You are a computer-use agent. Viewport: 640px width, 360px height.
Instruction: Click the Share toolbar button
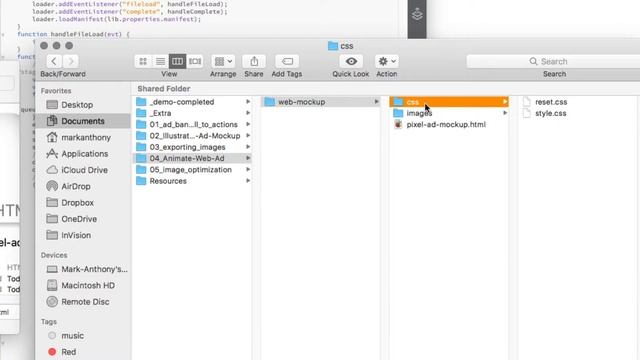[254, 61]
